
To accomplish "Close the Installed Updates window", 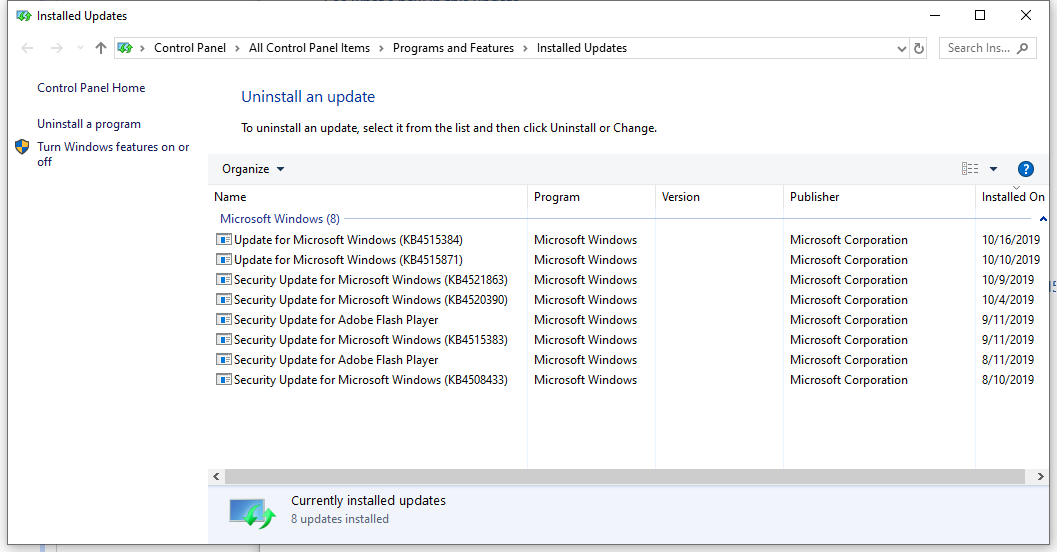I will [1025, 16].
